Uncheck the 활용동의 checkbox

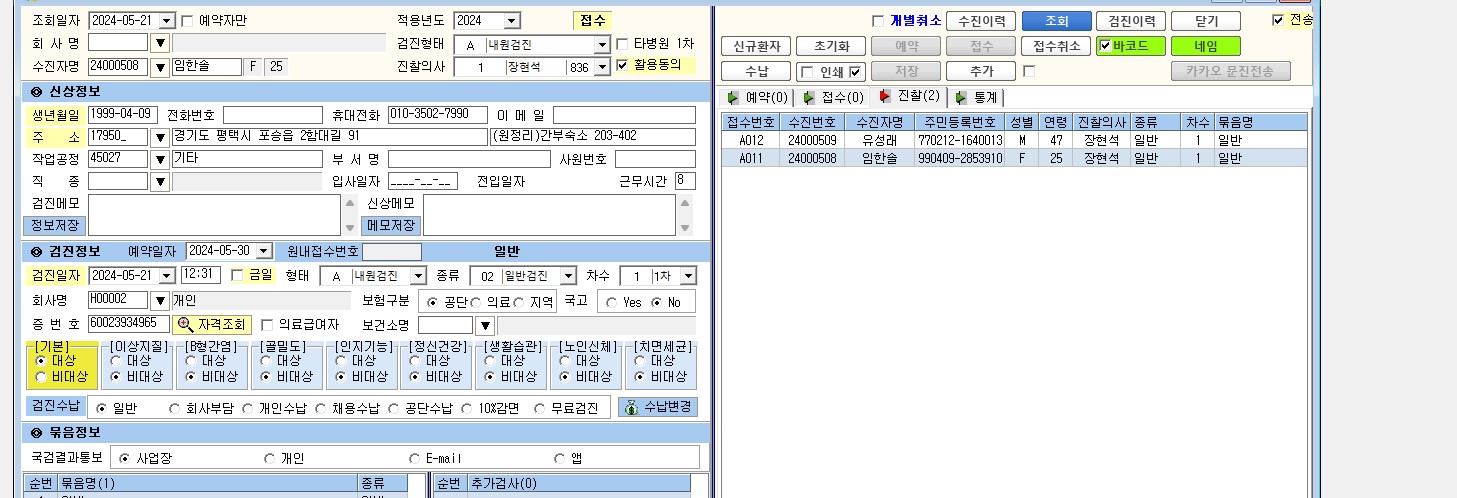pyautogui.click(x=622, y=65)
